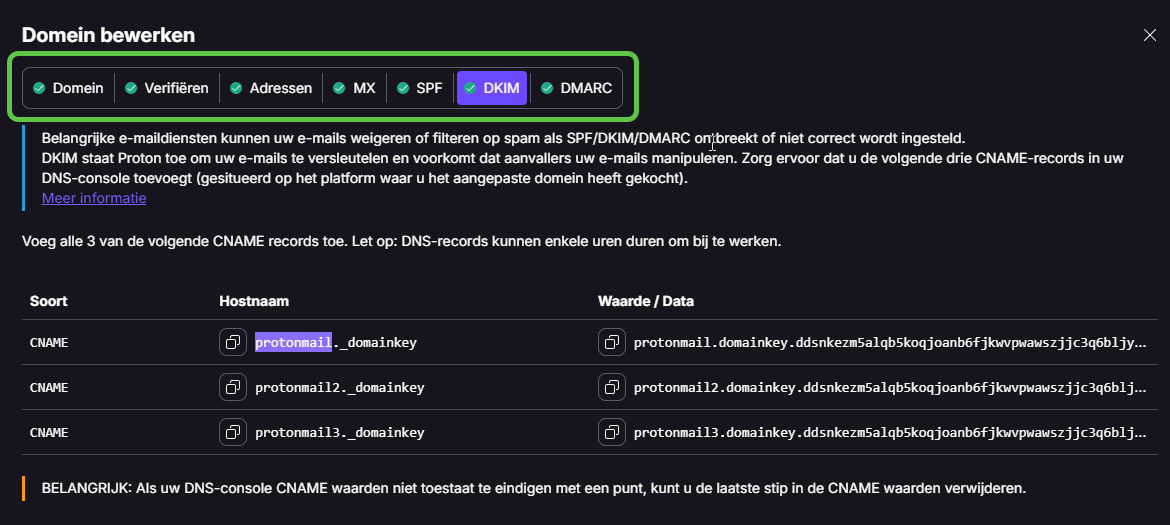This screenshot has width=1170, height=525.
Task: Copy the protonmail3._domainkey hostname
Action: (232, 432)
